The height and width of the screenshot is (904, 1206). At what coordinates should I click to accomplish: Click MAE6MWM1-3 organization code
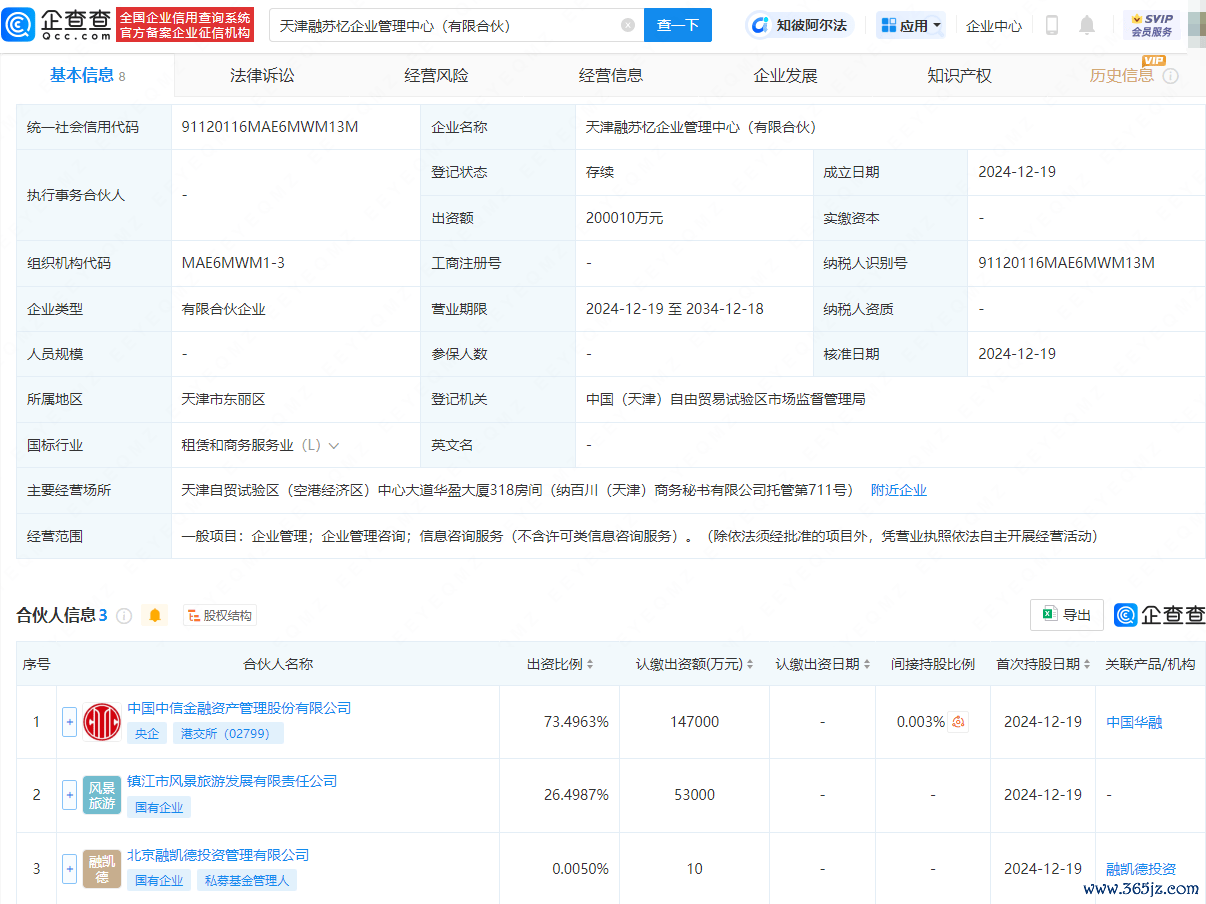(x=233, y=263)
